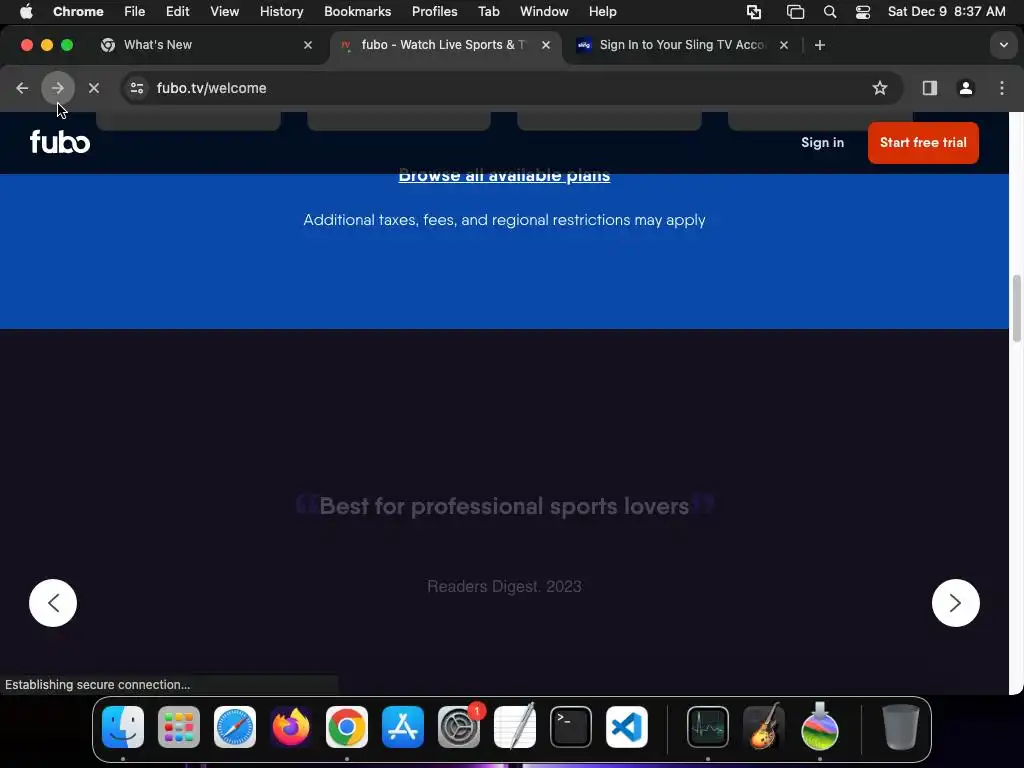This screenshot has height=768, width=1024.
Task: Switch to the Sling TV sign-in tab
Action: coord(682,45)
